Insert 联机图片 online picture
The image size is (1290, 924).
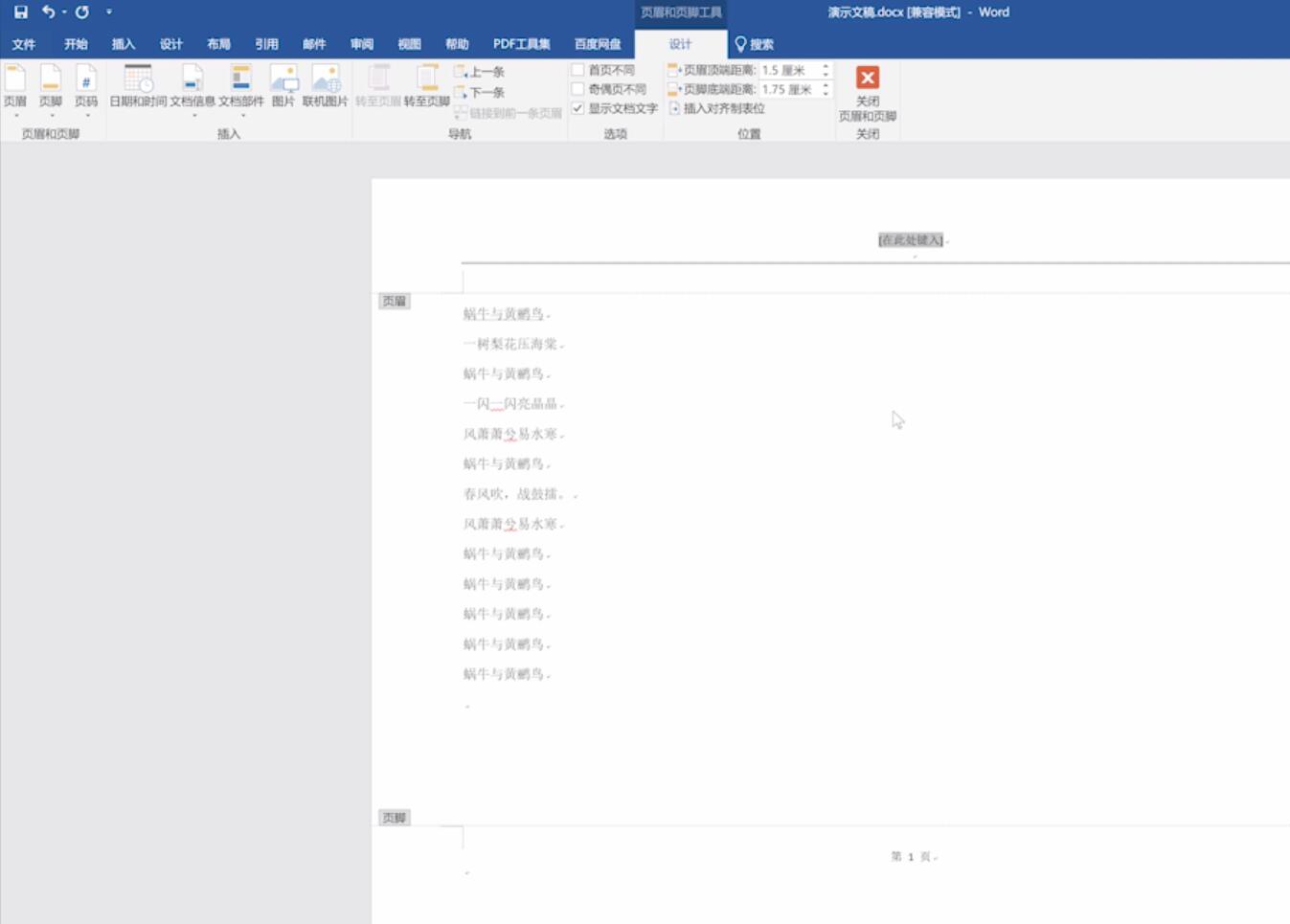326,86
